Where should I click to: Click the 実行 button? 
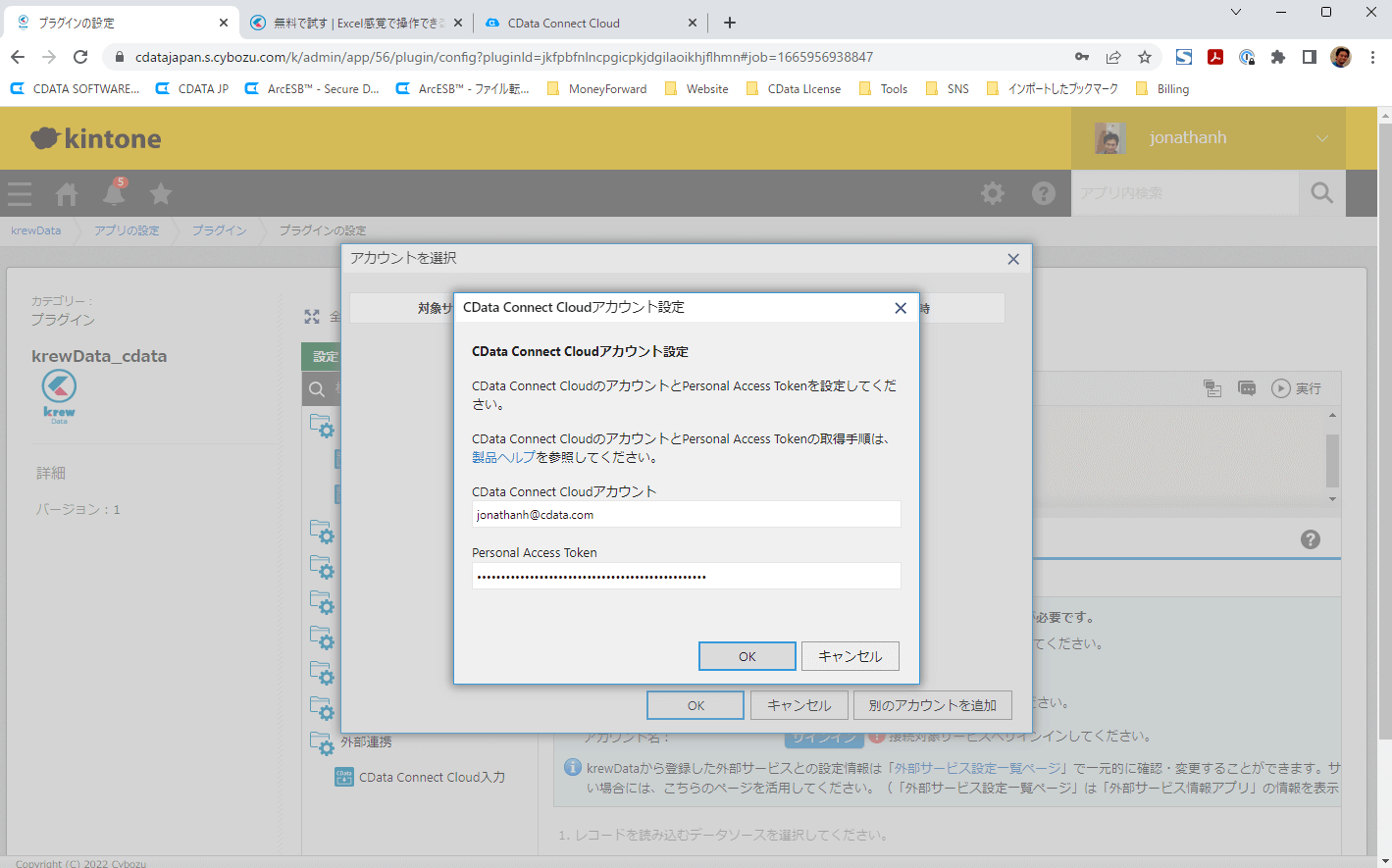click(1297, 388)
